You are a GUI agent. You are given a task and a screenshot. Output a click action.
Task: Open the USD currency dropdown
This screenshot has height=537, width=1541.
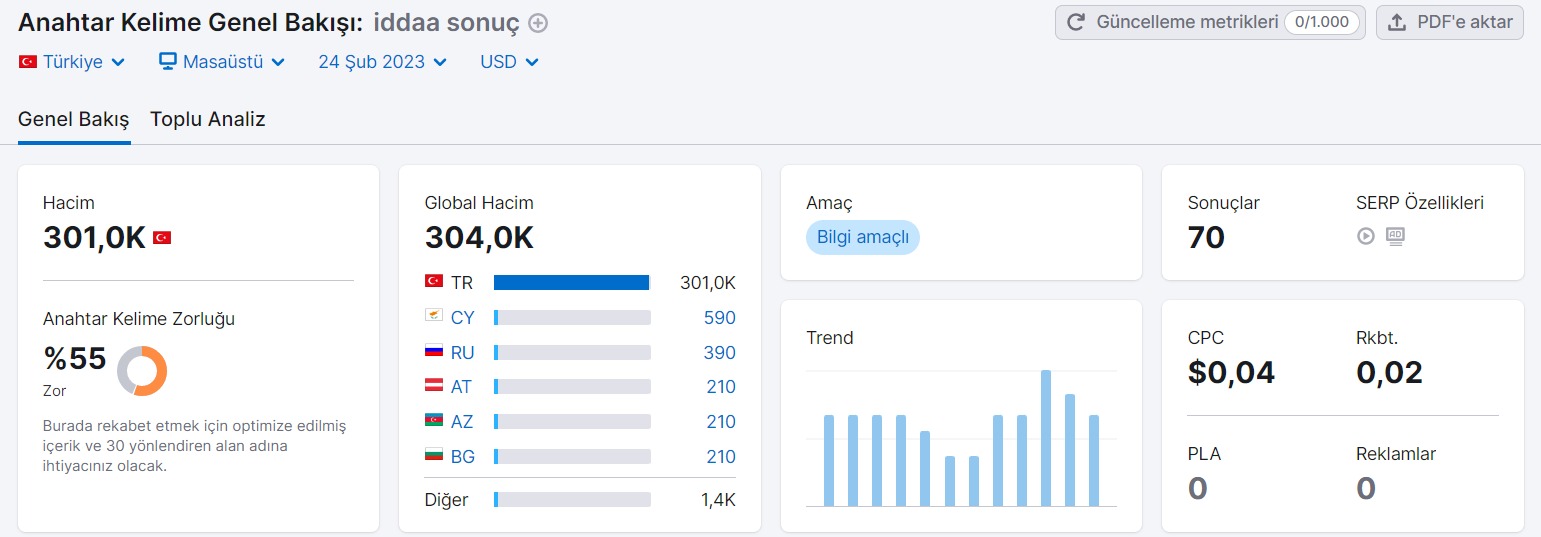click(x=509, y=62)
